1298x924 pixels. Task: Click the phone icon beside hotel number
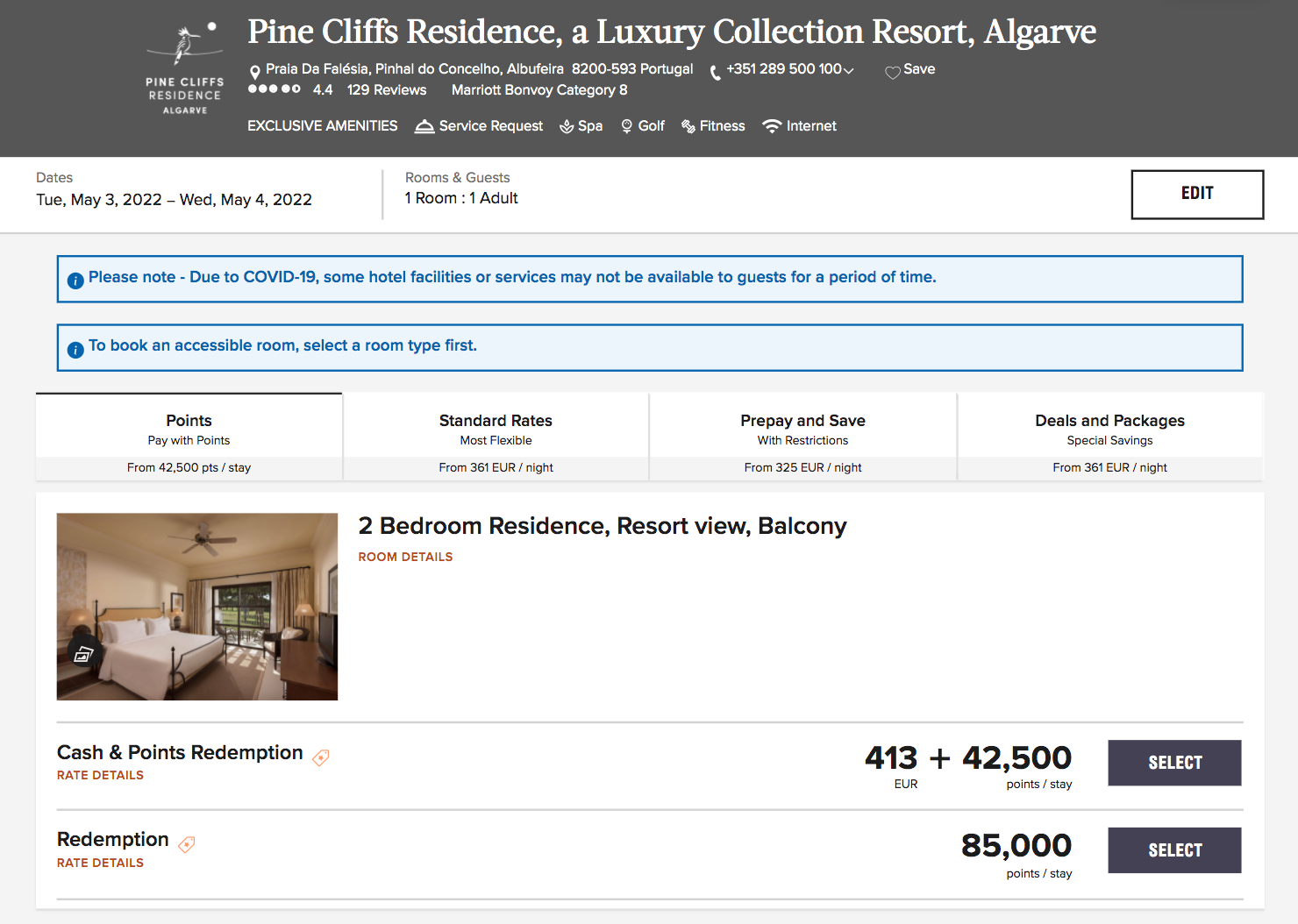(x=716, y=72)
